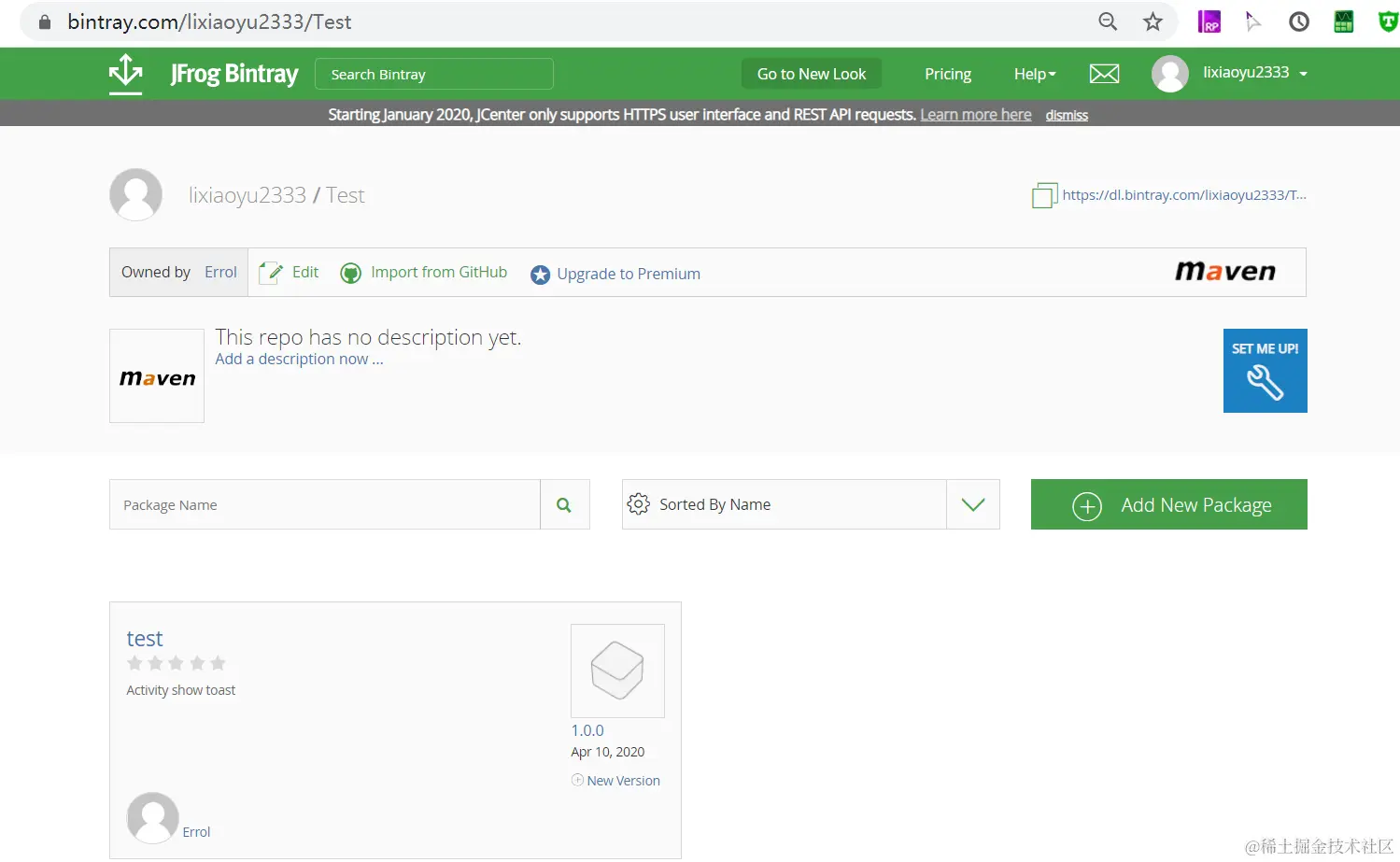The image size is (1400, 862).
Task: Click Upgrade to Premium link
Action: 629,274
